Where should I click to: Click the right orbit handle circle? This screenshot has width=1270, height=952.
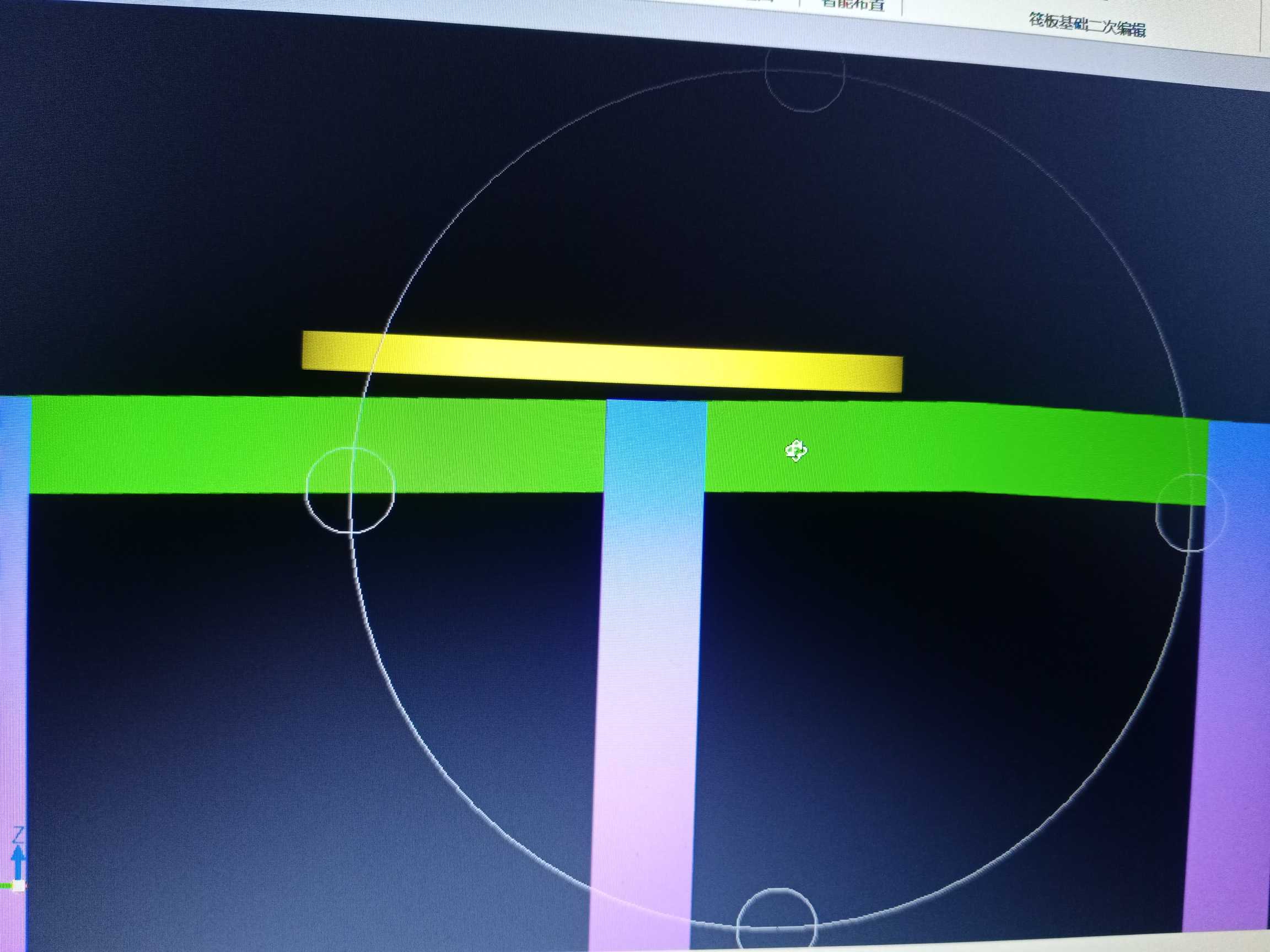tap(1191, 513)
